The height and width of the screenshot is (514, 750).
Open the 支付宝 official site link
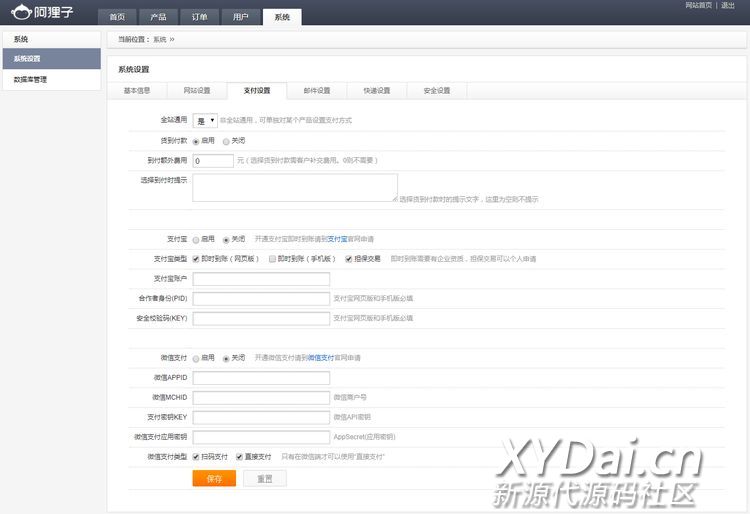click(x=338, y=239)
